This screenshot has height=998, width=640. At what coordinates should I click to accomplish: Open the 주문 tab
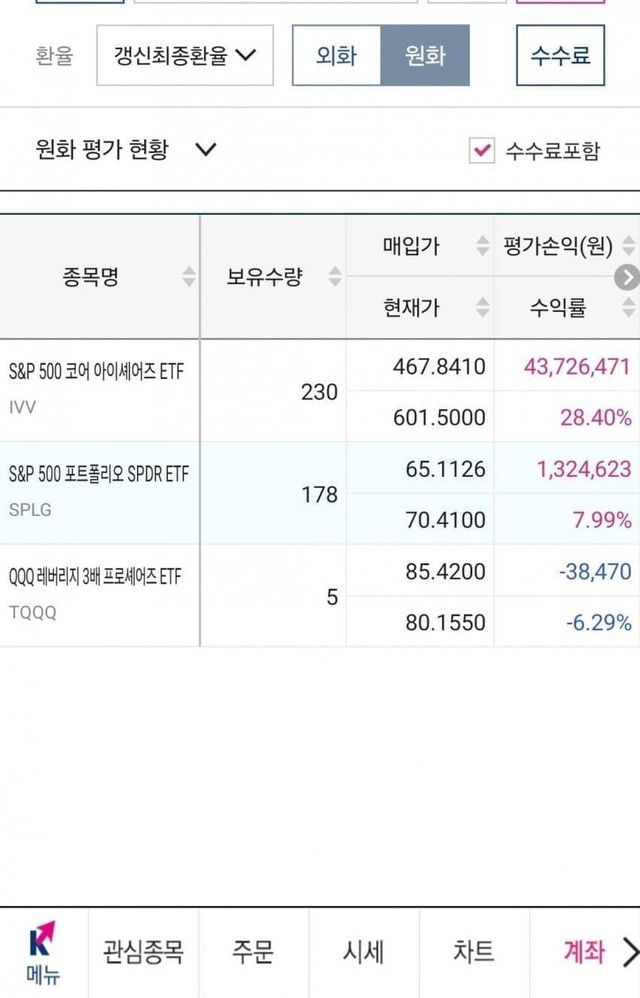coord(253,952)
